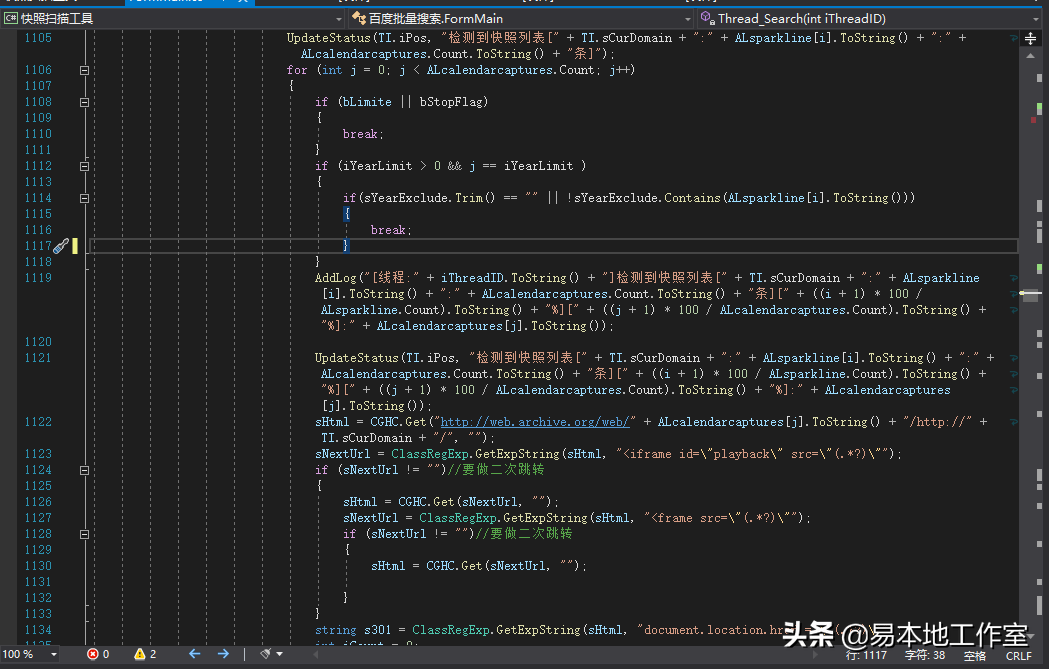
Task: Click the vertical scrollbar up arrow
Action: pyautogui.click(x=1030, y=56)
